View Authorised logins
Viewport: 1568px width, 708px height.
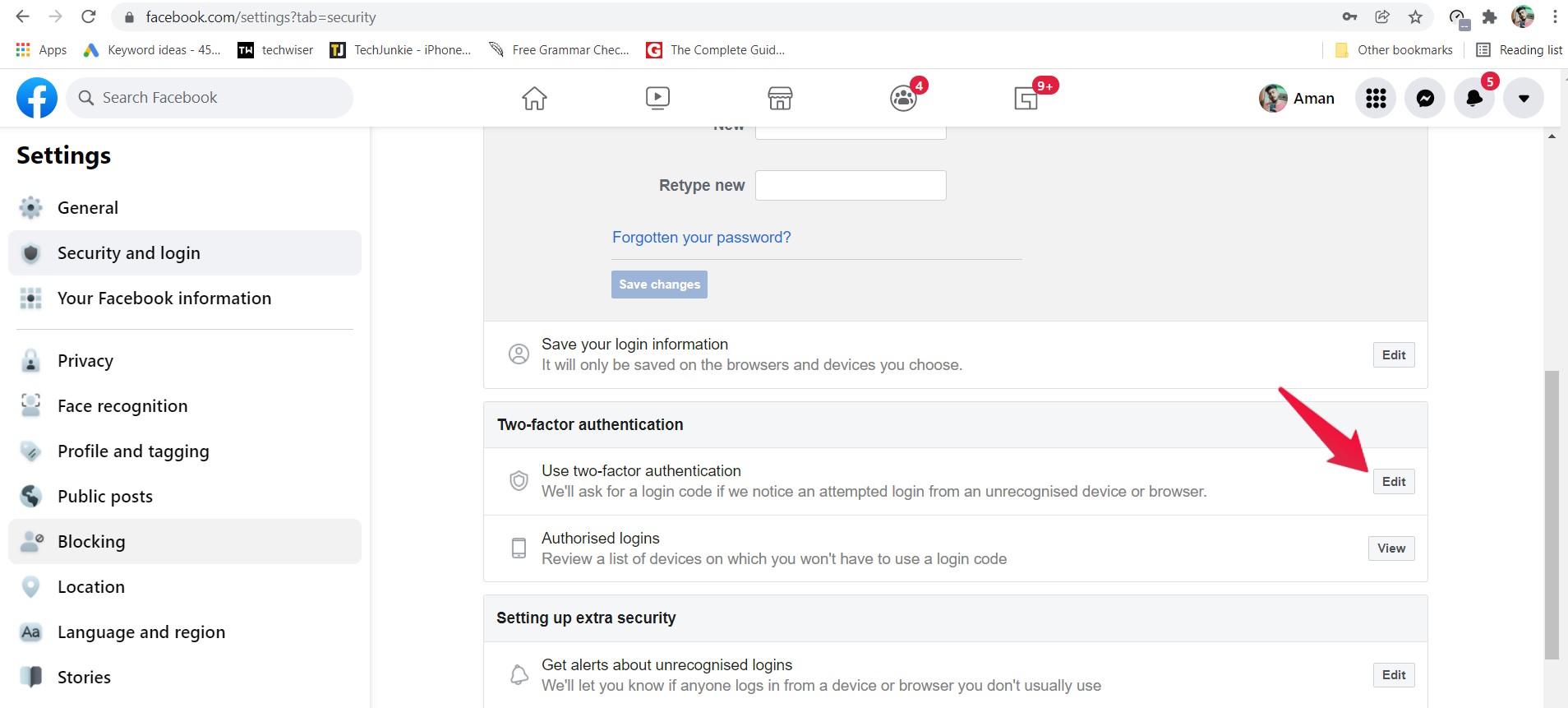click(x=1391, y=548)
